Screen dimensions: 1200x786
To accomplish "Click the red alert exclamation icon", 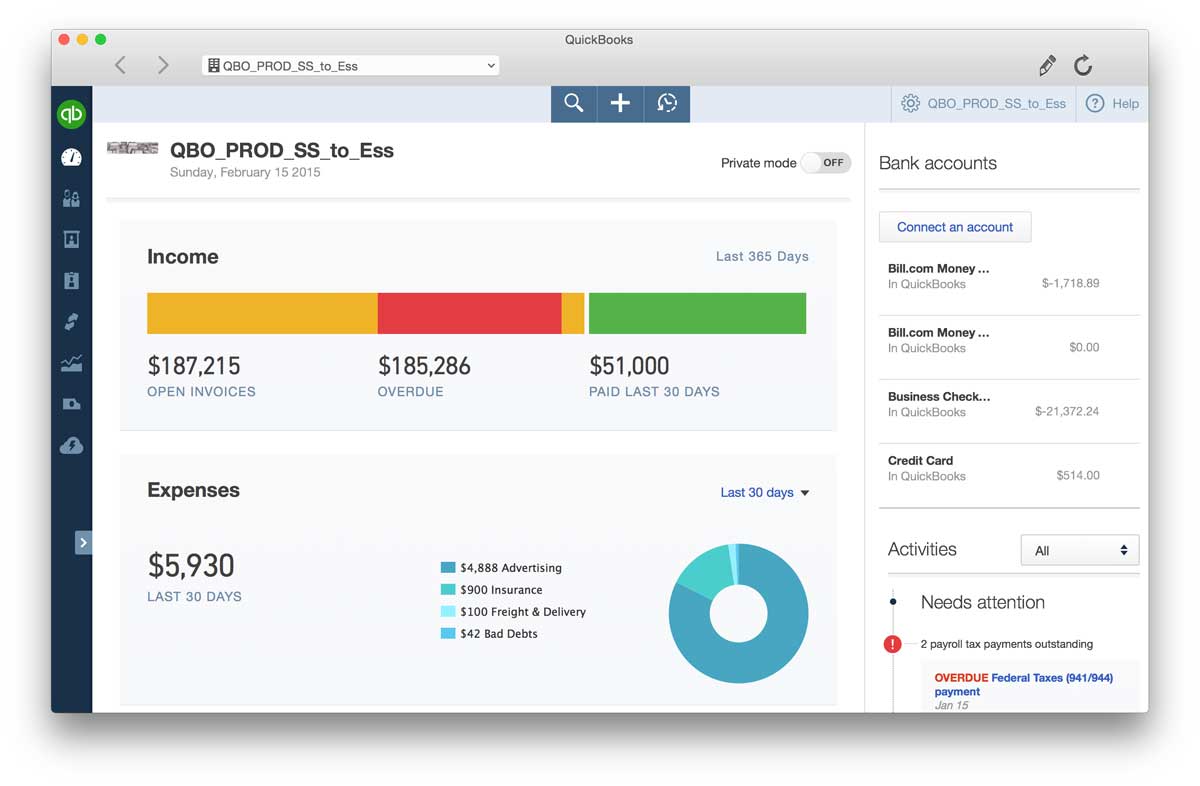I will [x=893, y=644].
